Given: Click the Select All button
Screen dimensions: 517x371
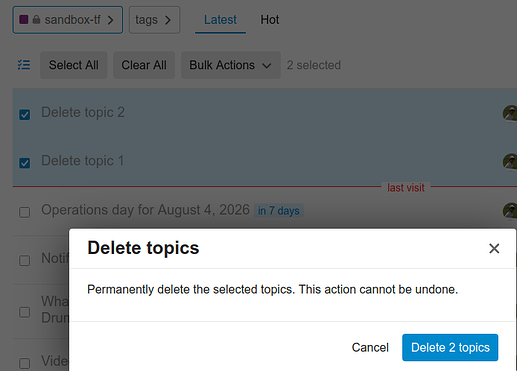Looking at the screenshot, I should tap(74, 65).
